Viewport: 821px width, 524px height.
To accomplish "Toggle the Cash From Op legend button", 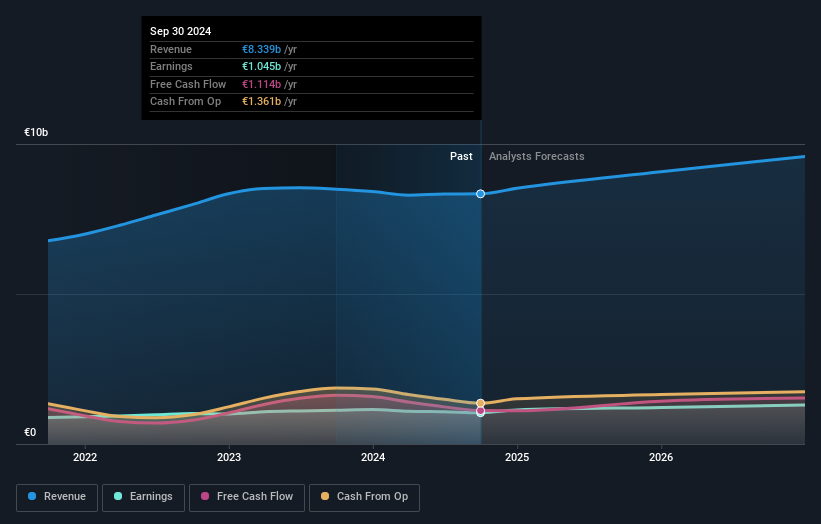I will click(x=364, y=497).
